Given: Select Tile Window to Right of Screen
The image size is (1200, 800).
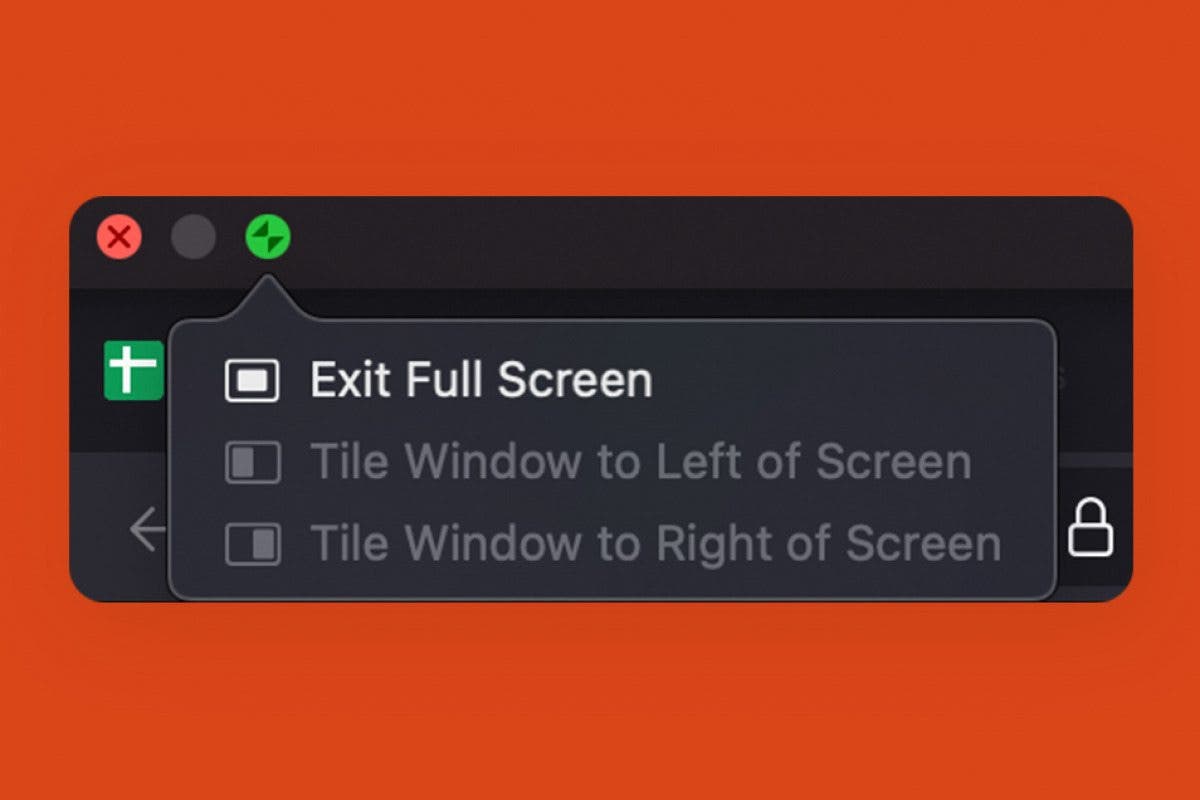Looking at the screenshot, I should tap(655, 544).
